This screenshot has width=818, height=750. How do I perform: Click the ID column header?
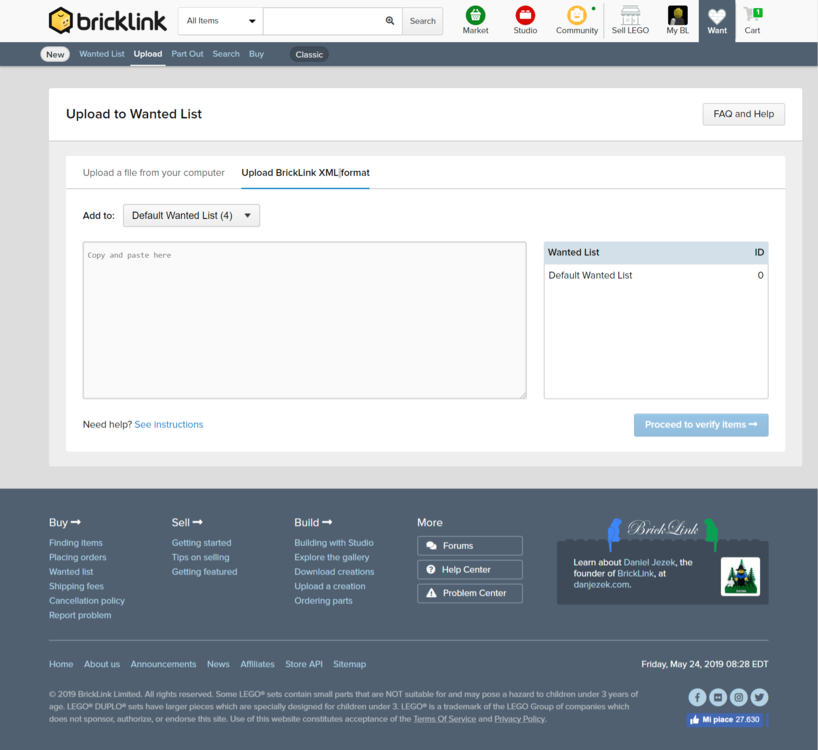(x=759, y=252)
